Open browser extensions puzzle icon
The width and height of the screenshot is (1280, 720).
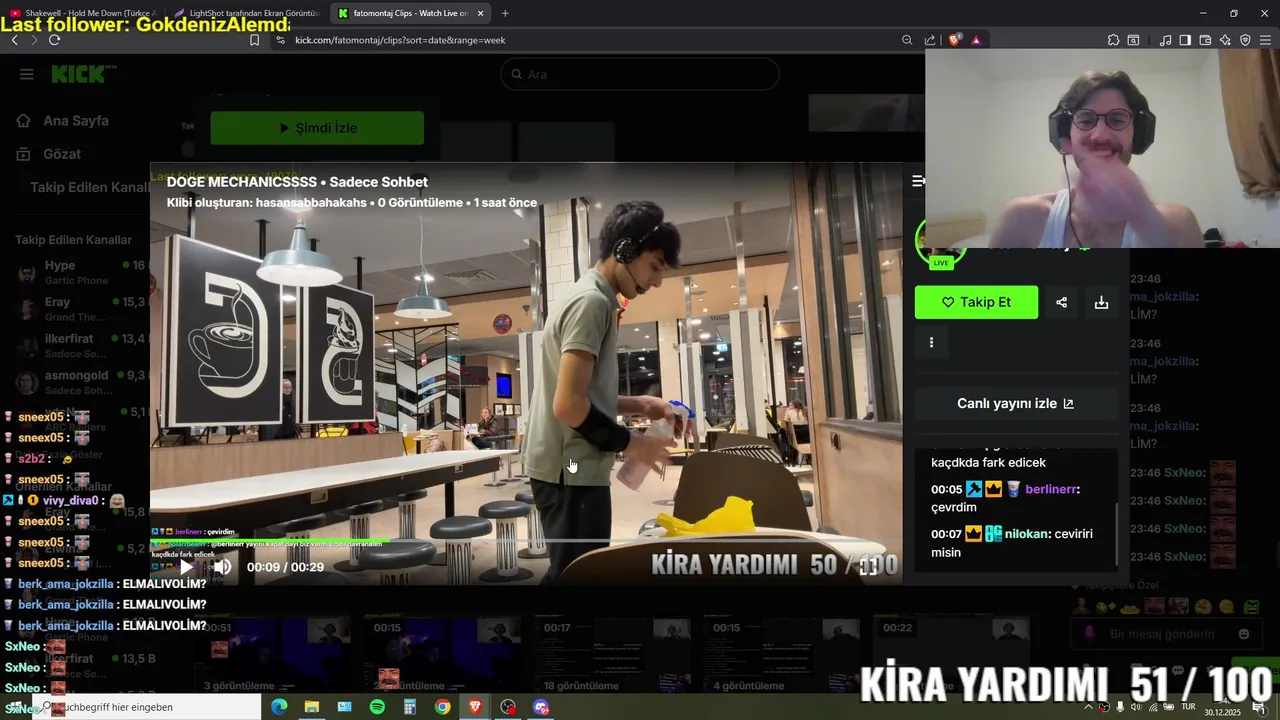[1113, 40]
